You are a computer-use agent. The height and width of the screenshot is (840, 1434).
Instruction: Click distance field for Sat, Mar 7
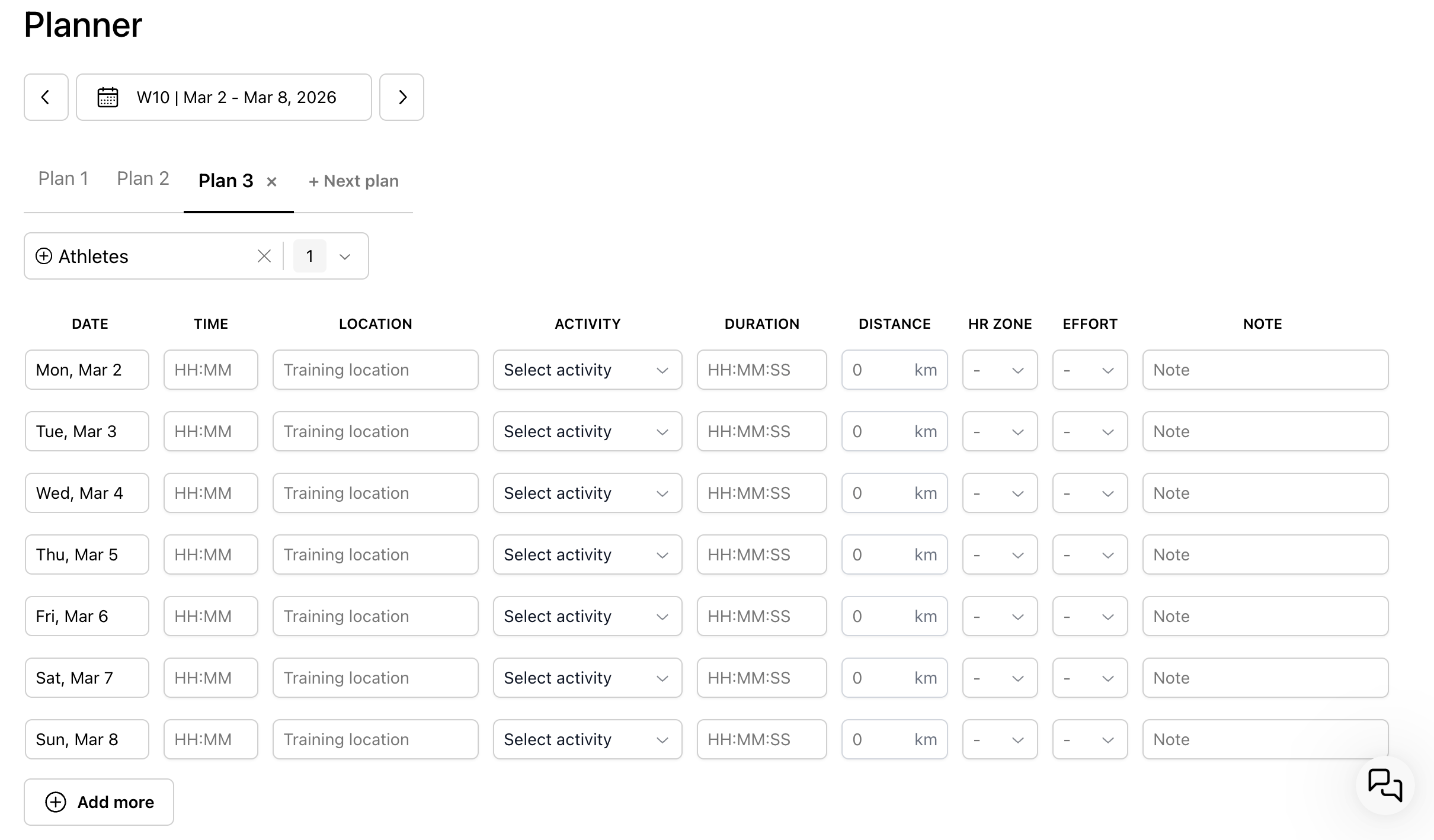pyautogui.click(x=895, y=678)
